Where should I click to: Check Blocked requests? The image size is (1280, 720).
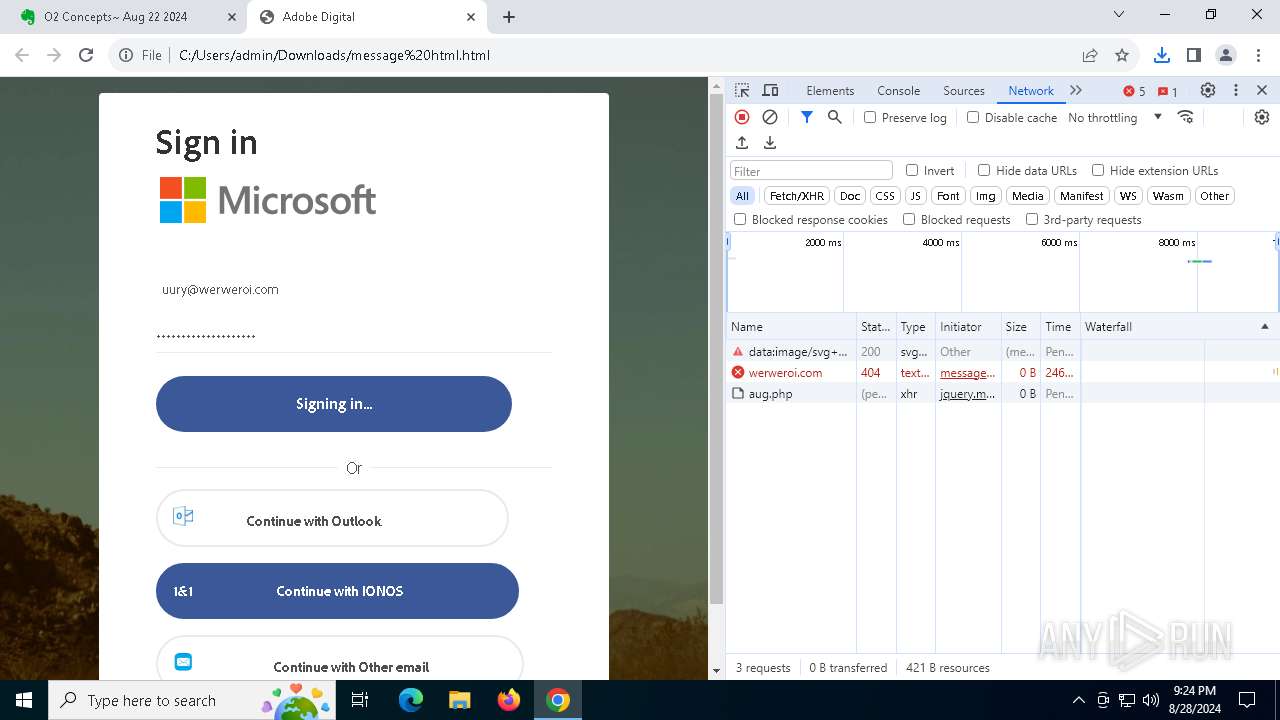tap(909, 219)
